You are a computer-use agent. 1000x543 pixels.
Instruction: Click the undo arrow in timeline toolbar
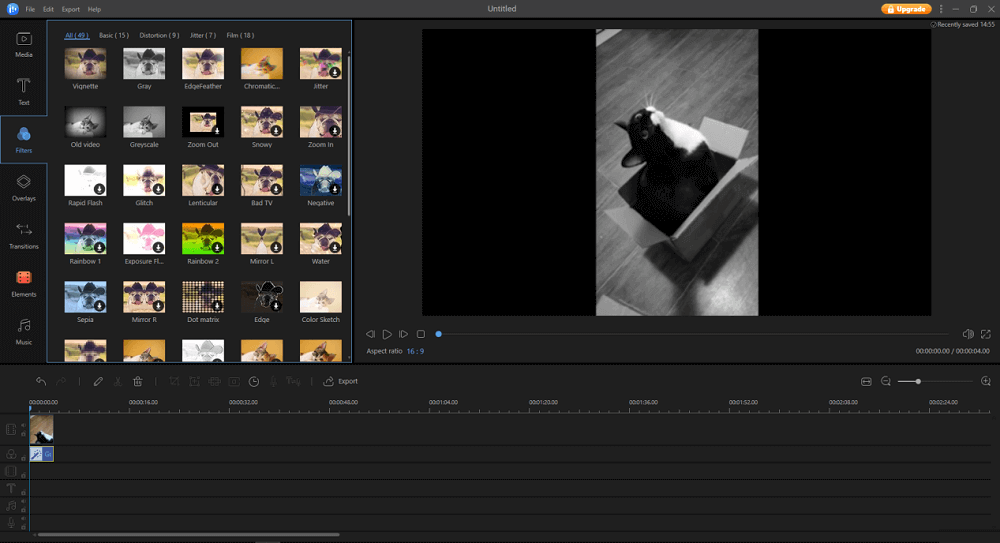41,381
